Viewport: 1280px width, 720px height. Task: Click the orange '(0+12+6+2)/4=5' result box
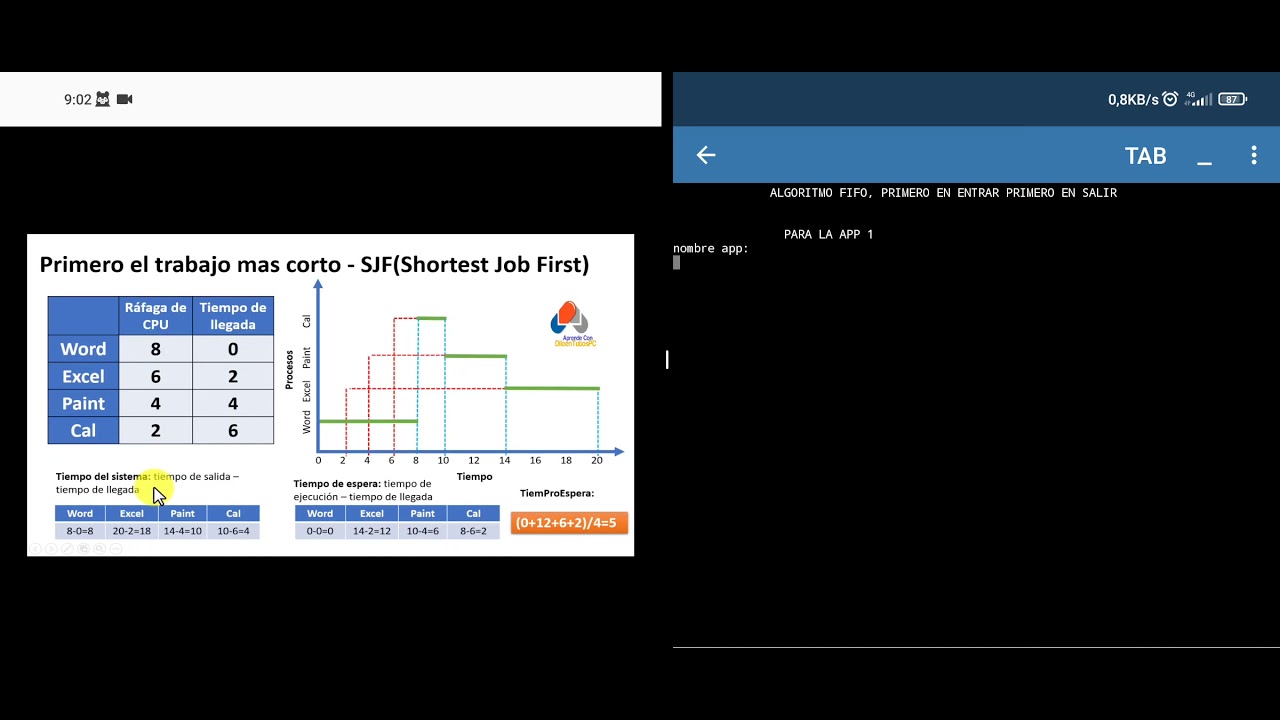569,523
